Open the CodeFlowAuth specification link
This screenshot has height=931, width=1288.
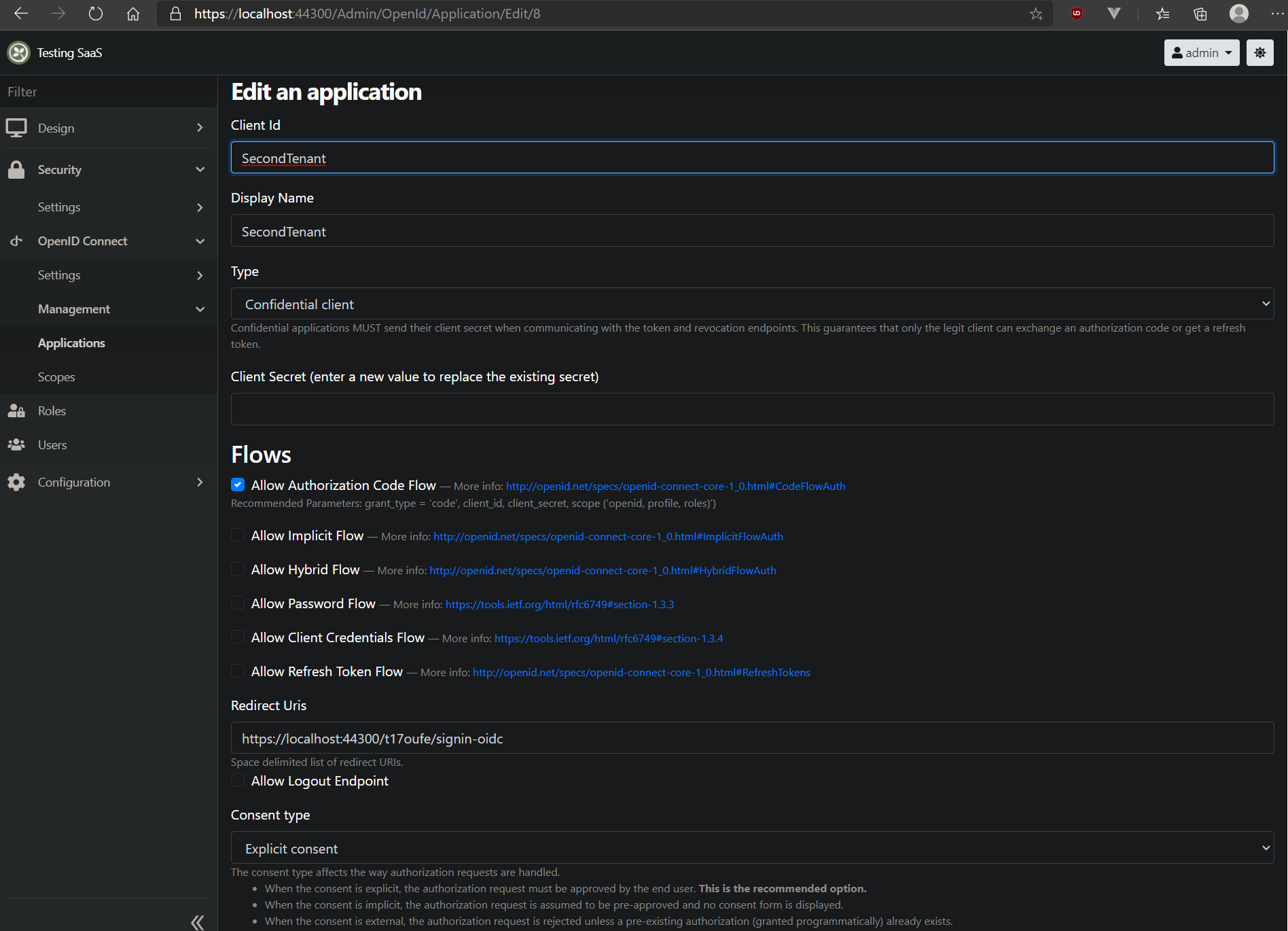(x=675, y=486)
